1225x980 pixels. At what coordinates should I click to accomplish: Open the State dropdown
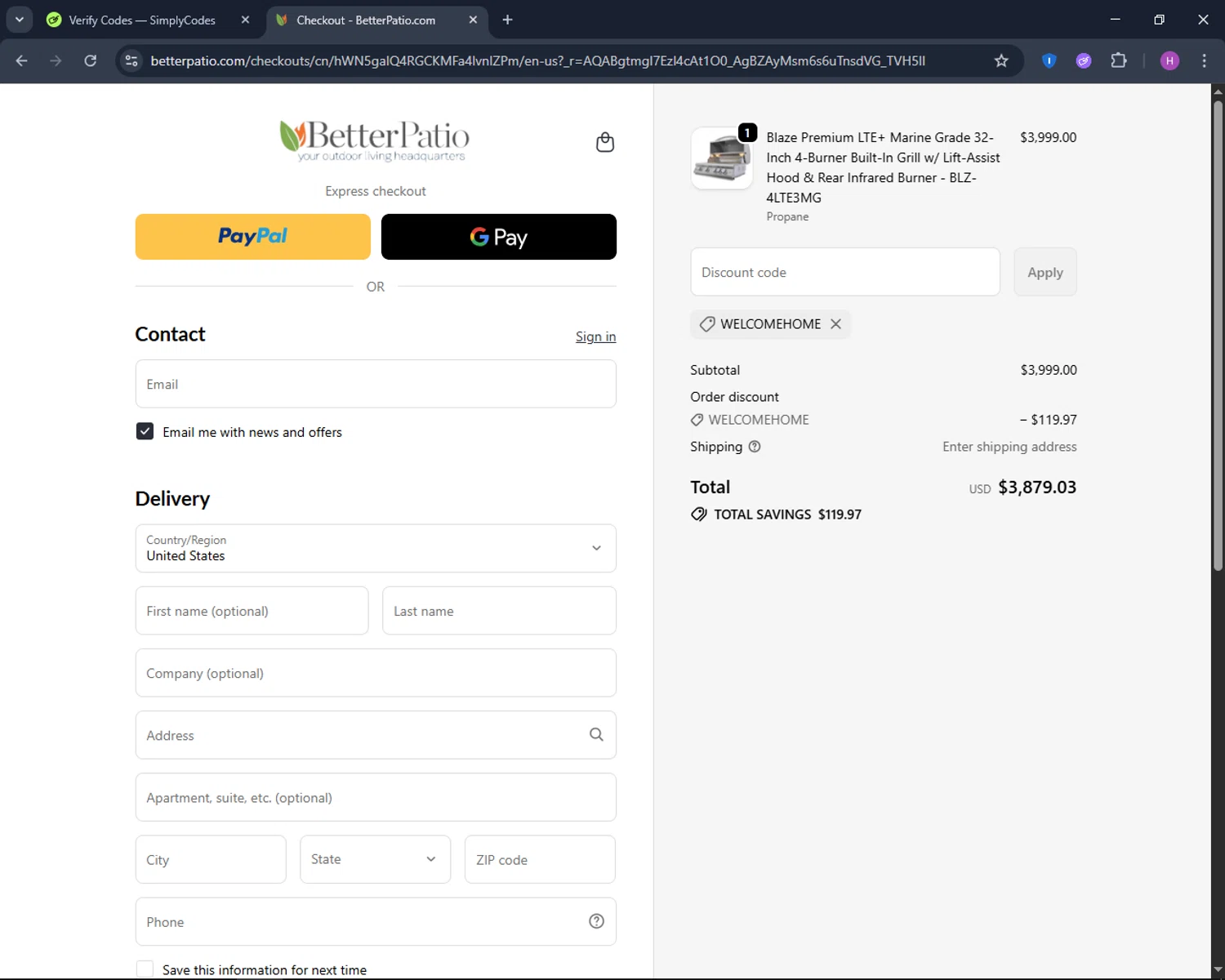375,859
